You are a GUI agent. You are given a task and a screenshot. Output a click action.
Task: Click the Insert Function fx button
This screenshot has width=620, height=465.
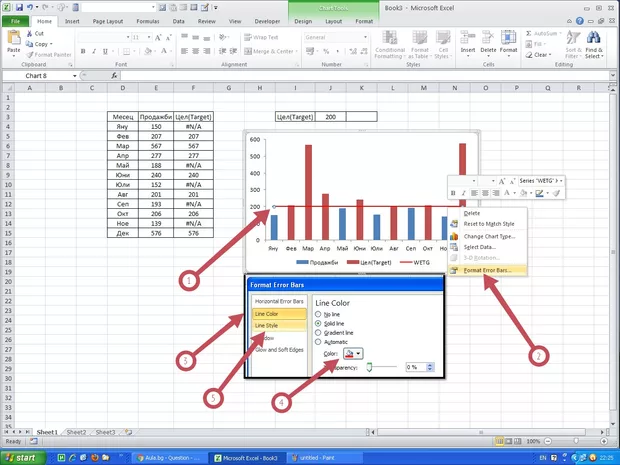tap(114, 76)
